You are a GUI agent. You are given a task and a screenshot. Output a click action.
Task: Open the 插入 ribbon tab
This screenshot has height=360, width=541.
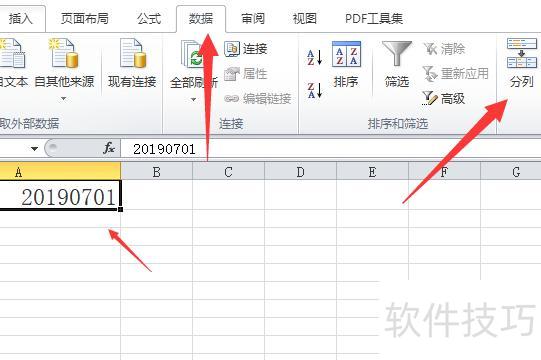coord(21,18)
